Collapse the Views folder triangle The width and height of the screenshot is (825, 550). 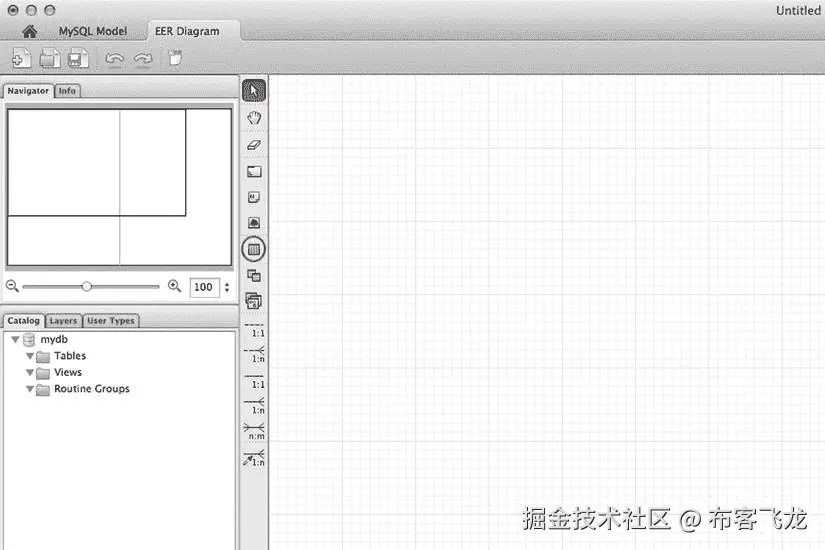point(30,373)
